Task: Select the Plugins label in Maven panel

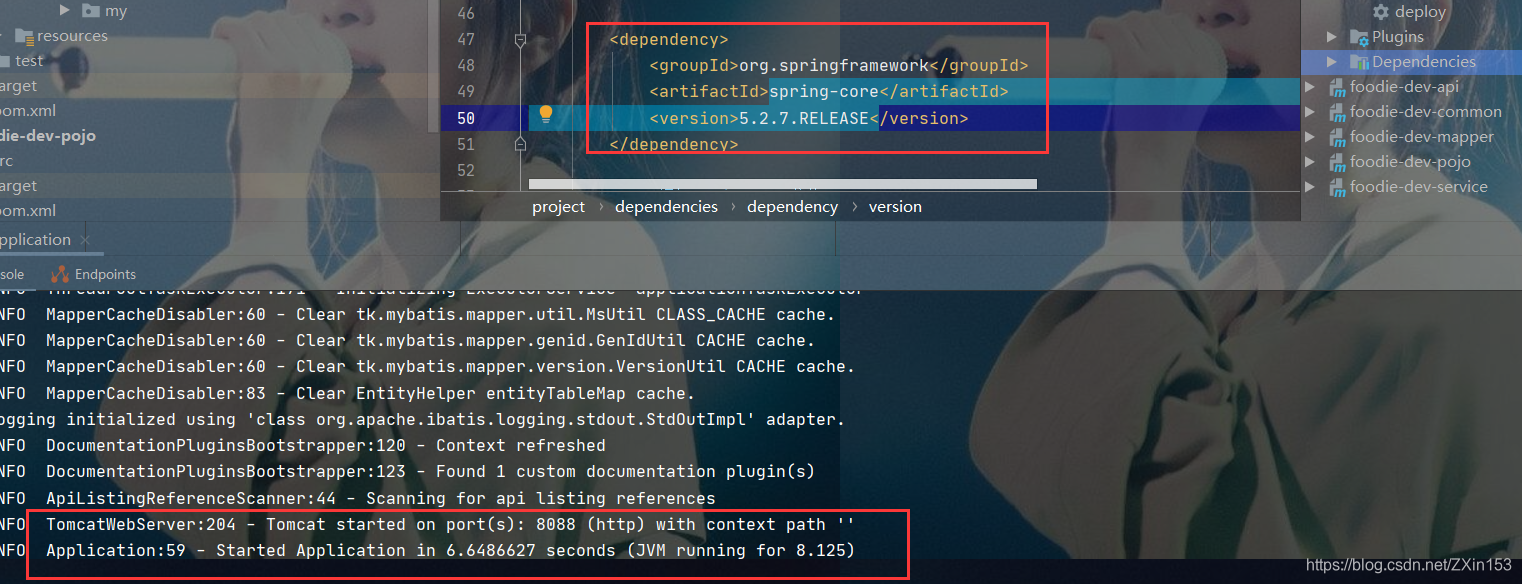Action: pyautogui.click(x=1398, y=37)
